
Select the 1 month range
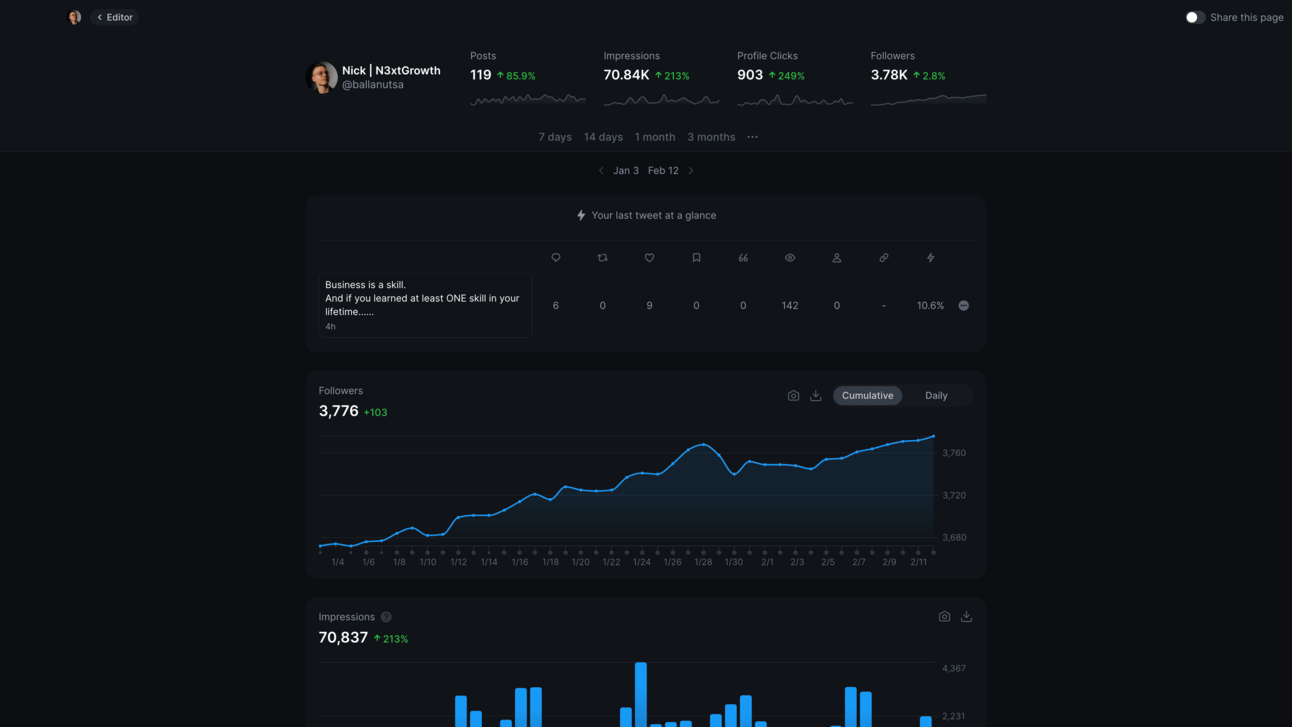tap(655, 137)
